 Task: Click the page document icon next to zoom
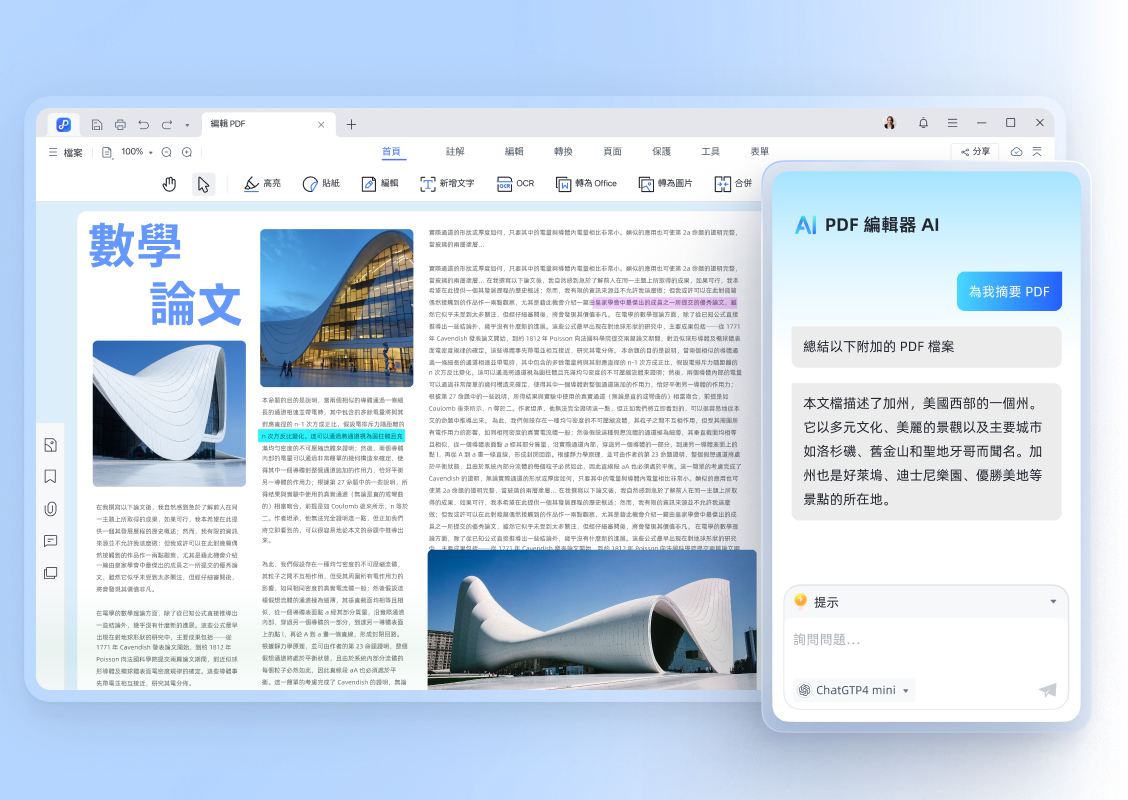(x=106, y=153)
